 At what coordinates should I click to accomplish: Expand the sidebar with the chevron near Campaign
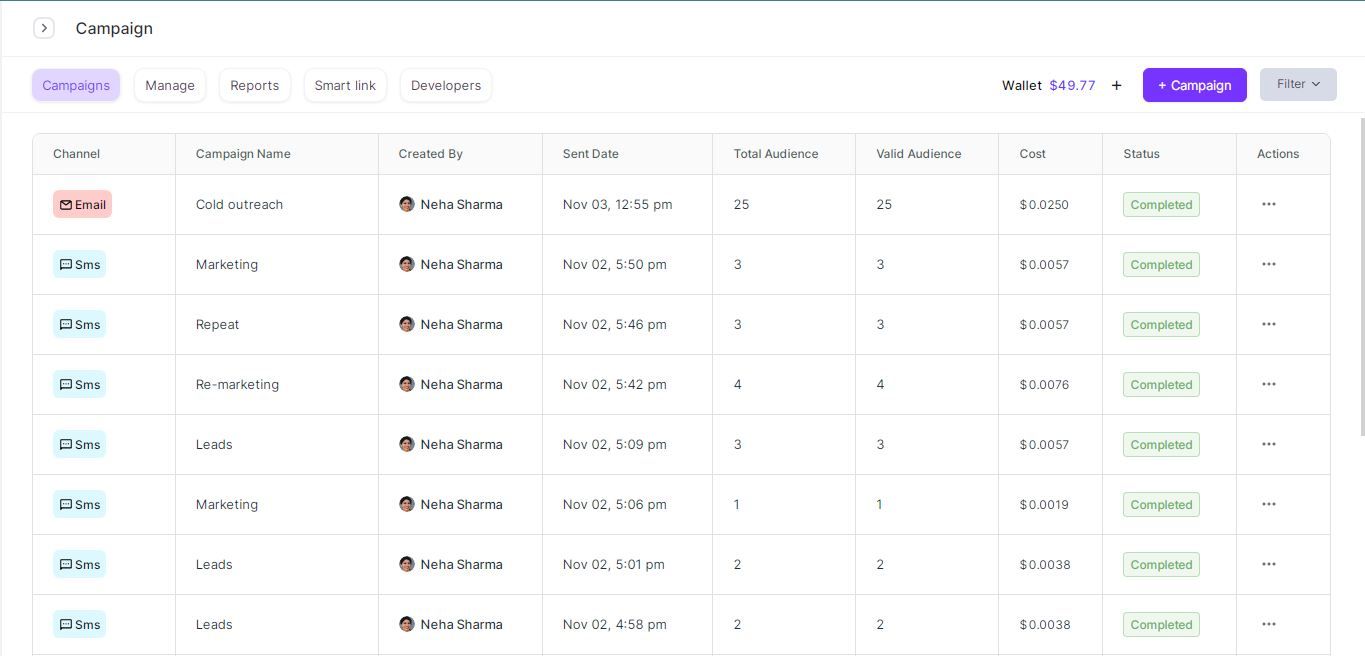pos(44,28)
